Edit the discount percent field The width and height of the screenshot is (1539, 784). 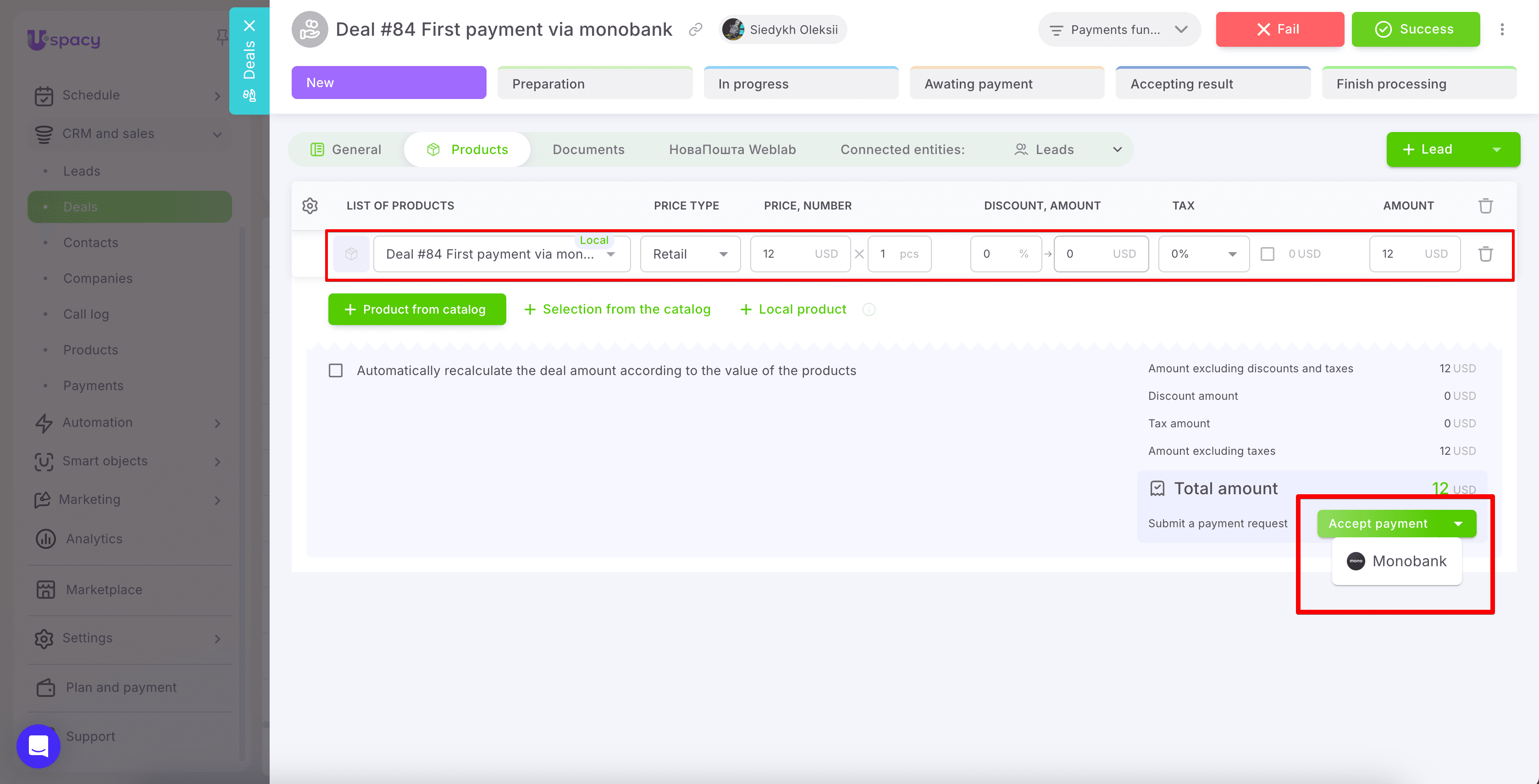click(x=1006, y=254)
